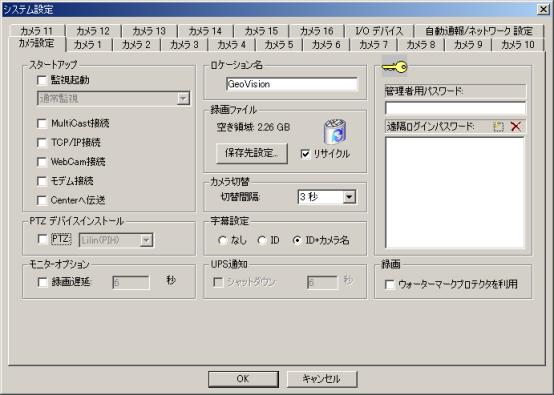
Task: Switch to the カメラ 8 tab
Action: 421,45
